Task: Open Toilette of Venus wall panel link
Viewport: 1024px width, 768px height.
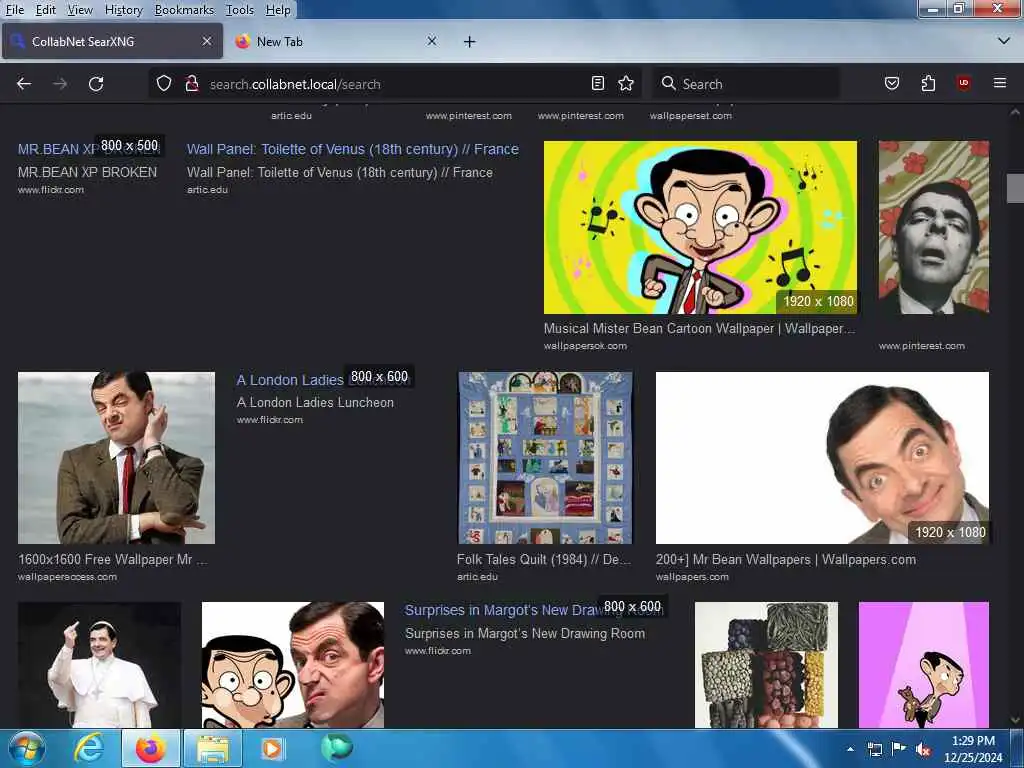Action: click(353, 149)
